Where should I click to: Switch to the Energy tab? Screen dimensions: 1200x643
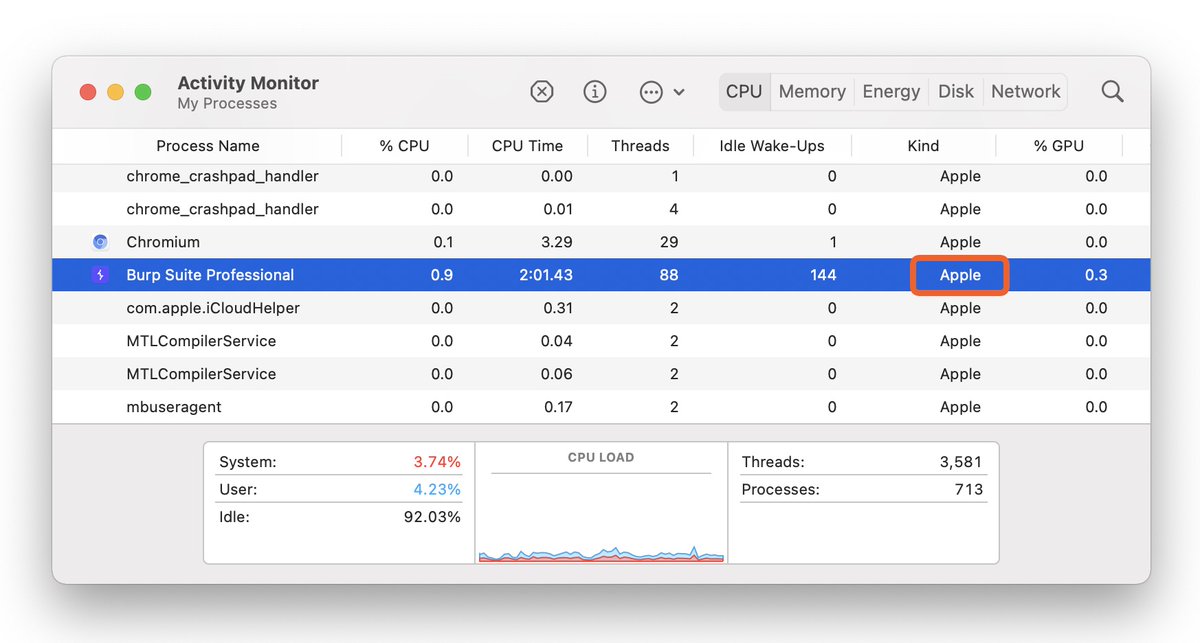pos(891,92)
